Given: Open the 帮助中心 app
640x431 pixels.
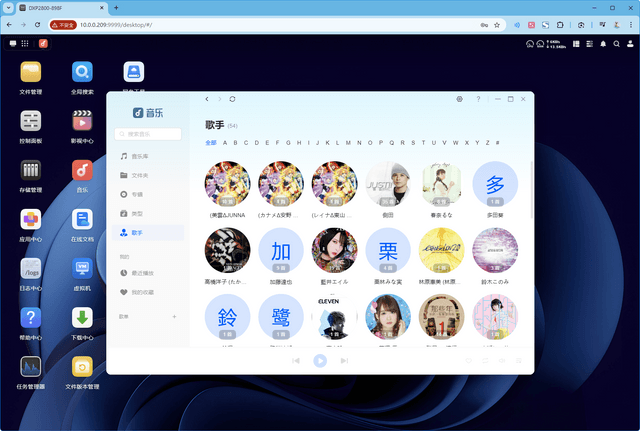Looking at the screenshot, I should pyautogui.click(x=31, y=318).
